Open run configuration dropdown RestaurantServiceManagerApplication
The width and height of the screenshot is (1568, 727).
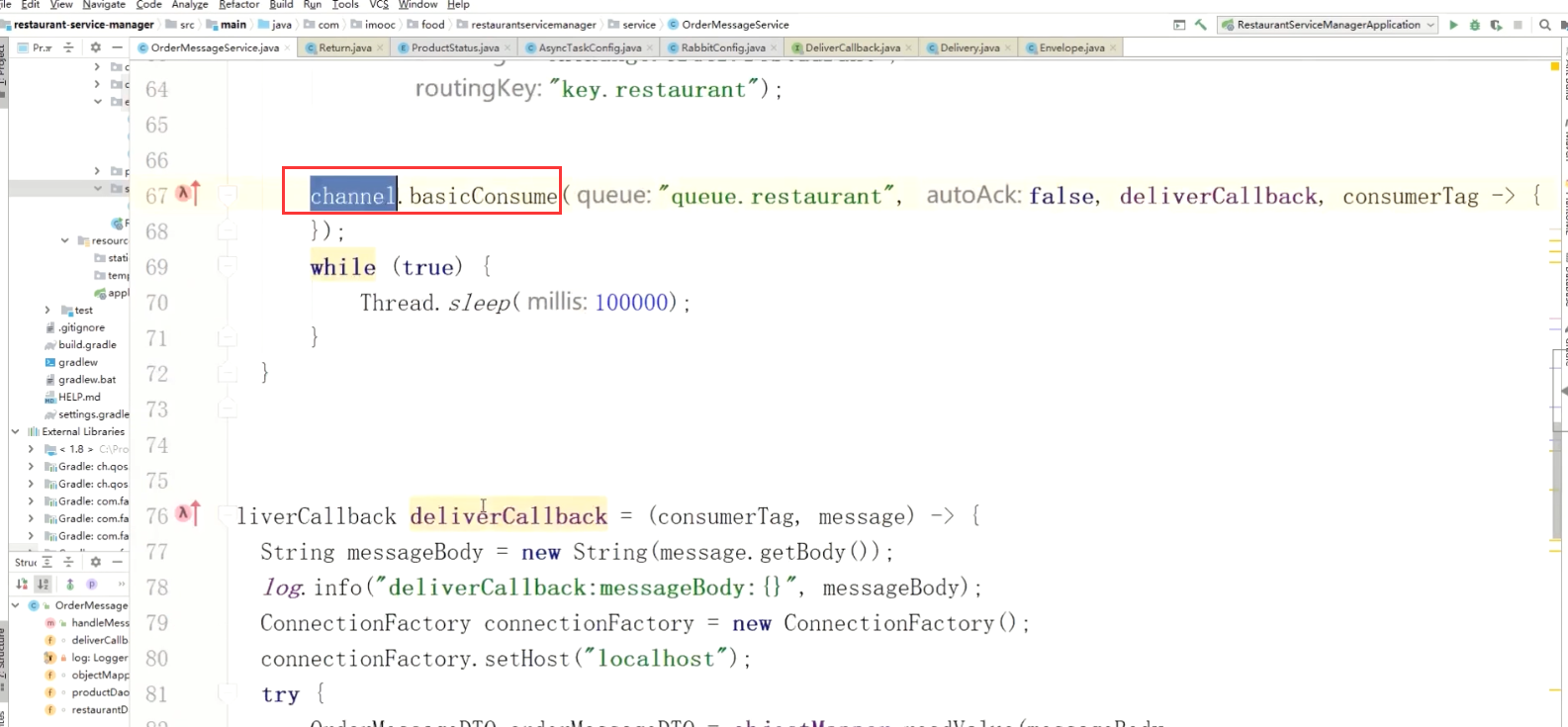coord(1329,25)
